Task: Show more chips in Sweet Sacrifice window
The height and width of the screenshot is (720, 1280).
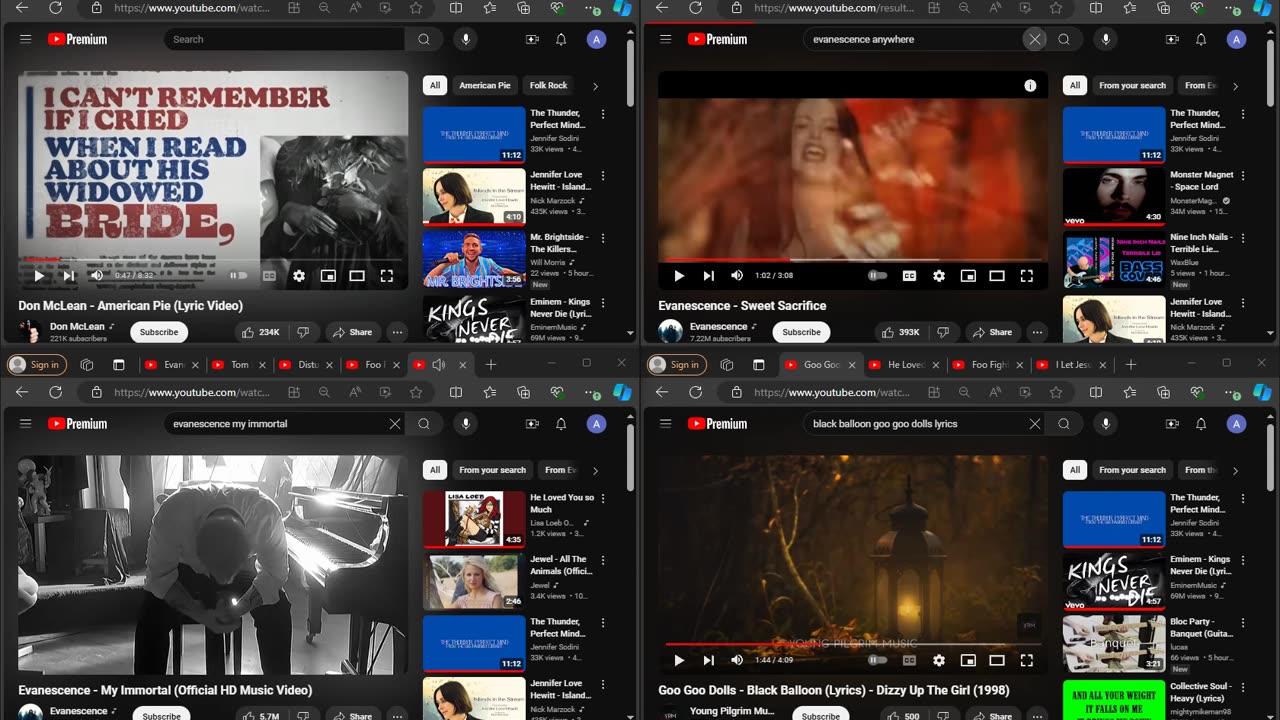Action: click(x=1235, y=86)
